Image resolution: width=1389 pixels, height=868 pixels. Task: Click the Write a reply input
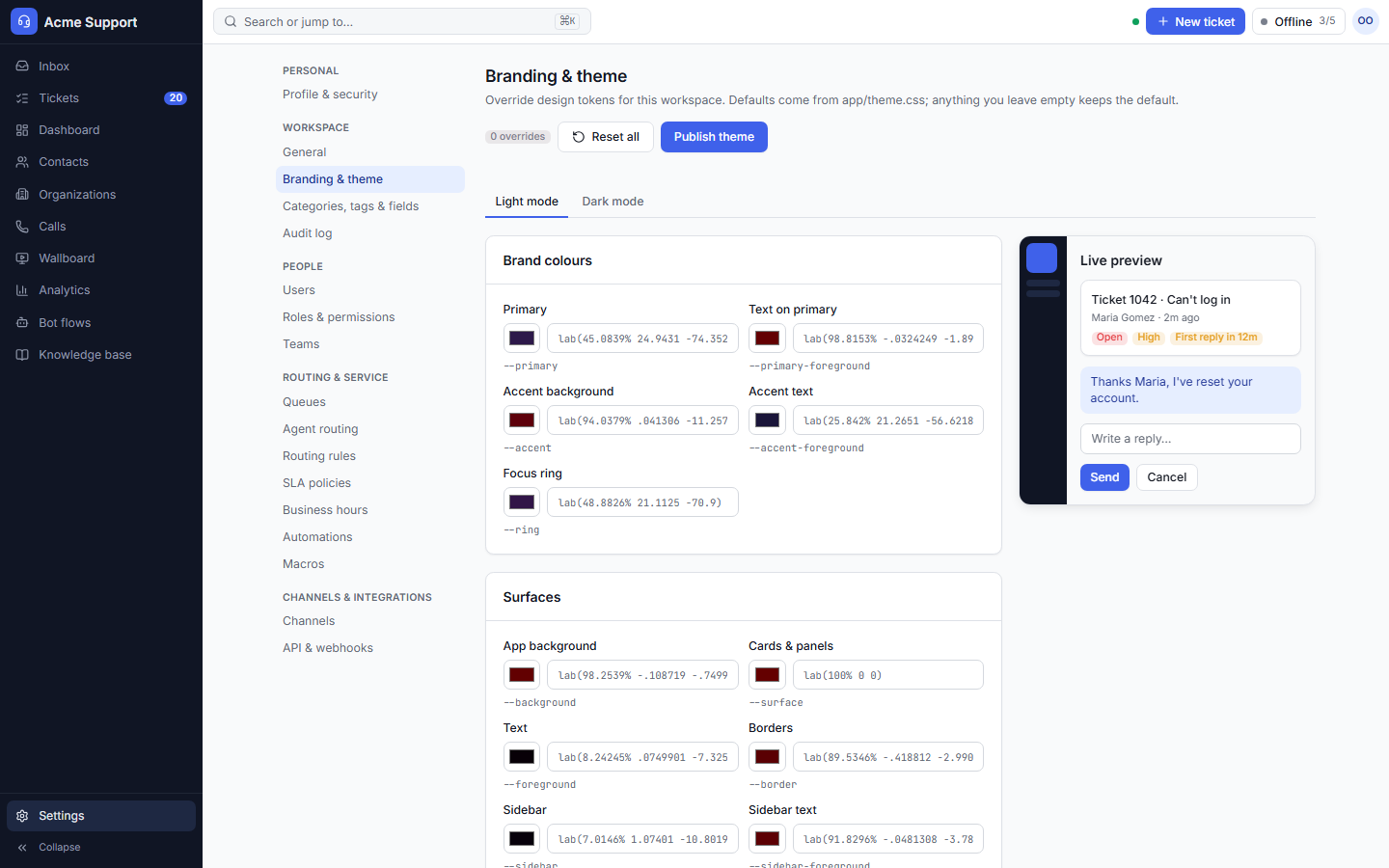click(1190, 439)
